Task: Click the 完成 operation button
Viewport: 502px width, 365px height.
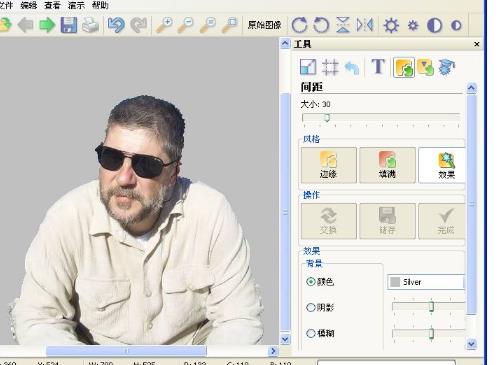Action: click(x=442, y=221)
